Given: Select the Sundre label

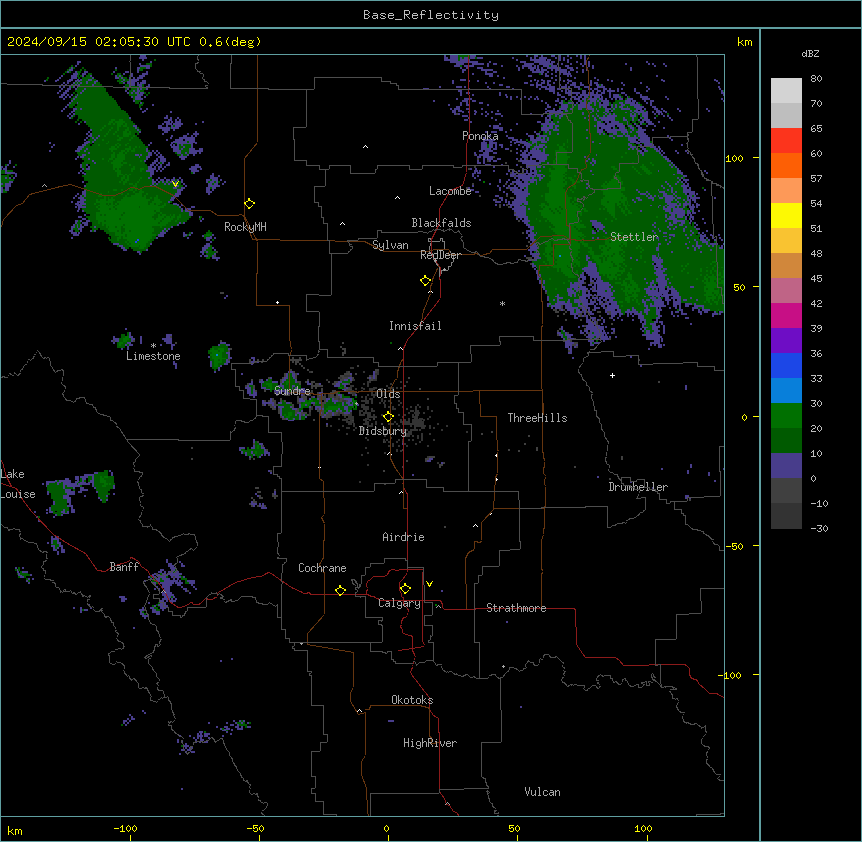Looking at the screenshot, I should pyautogui.click(x=292, y=391).
